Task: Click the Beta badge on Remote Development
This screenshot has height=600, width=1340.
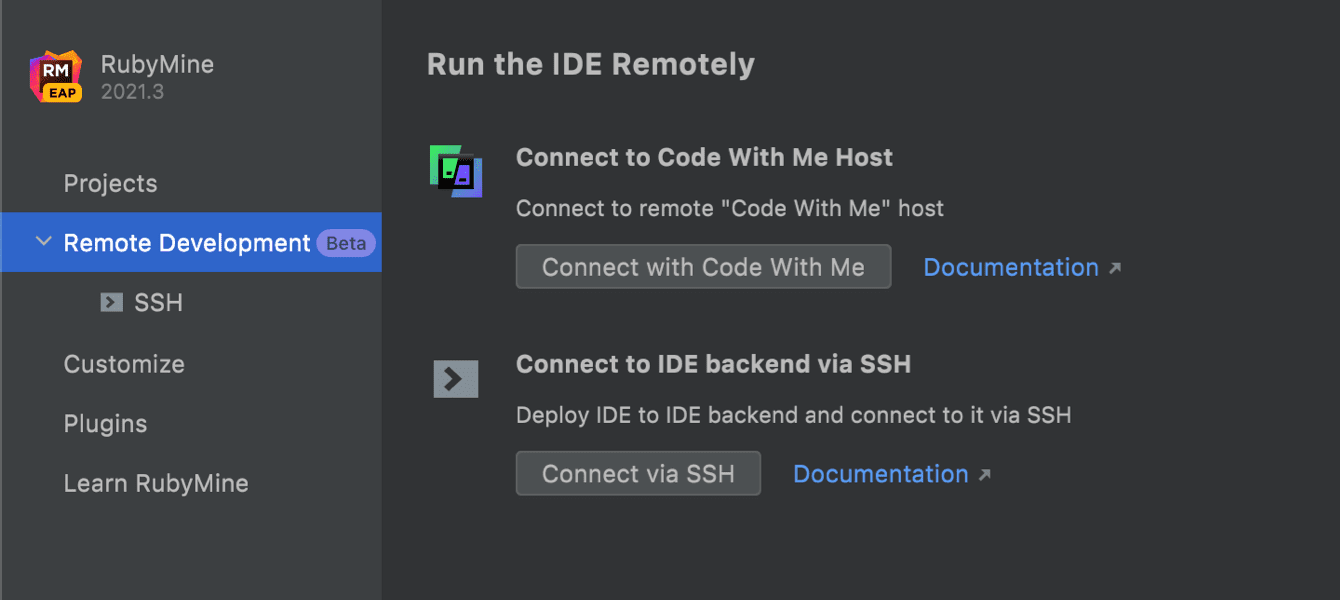Action: (346, 243)
